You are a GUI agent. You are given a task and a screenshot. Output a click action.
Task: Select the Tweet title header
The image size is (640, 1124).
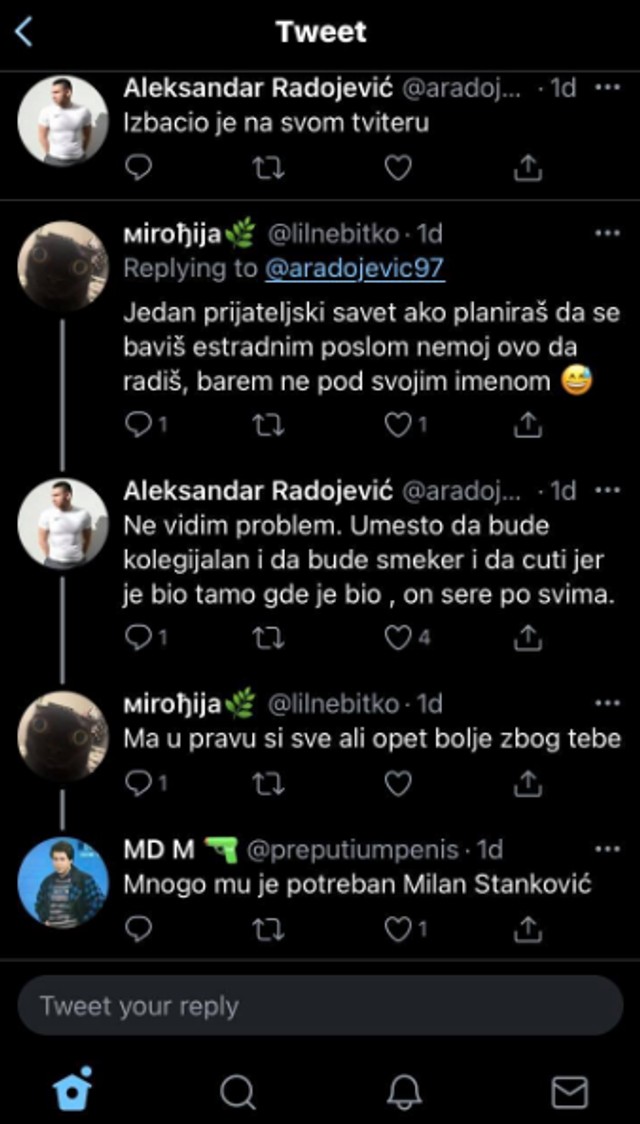(x=320, y=31)
